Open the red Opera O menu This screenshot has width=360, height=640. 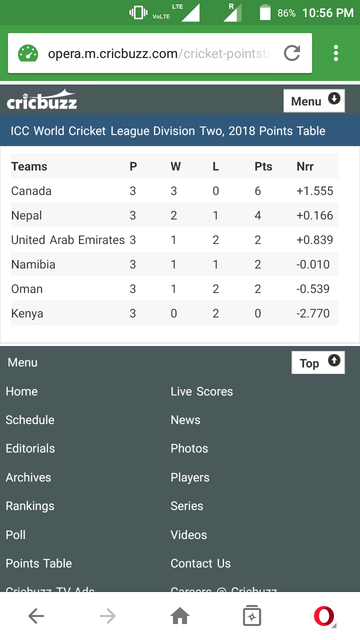[x=324, y=616]
